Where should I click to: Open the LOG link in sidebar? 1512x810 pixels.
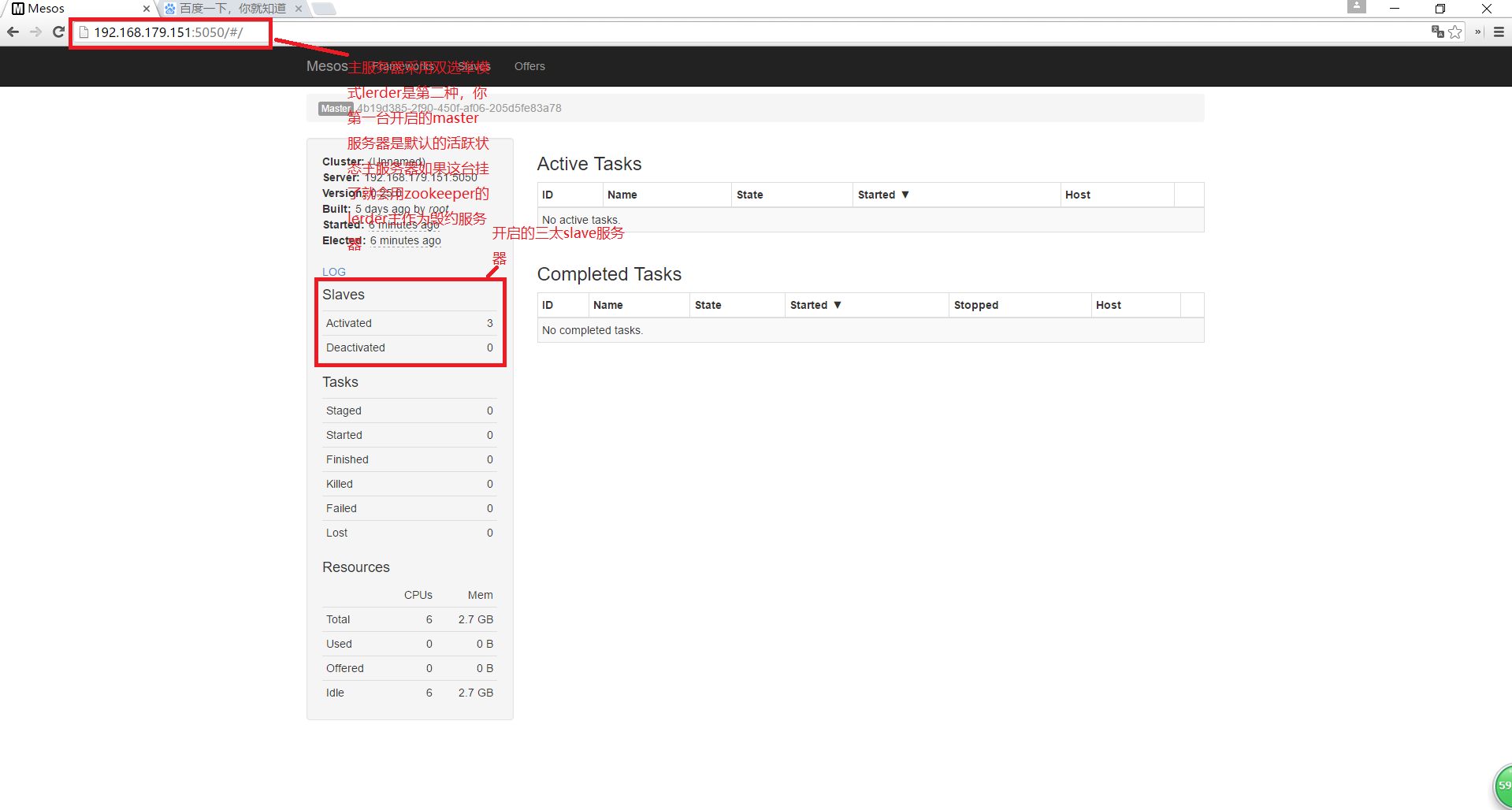[x=334, y=272]
